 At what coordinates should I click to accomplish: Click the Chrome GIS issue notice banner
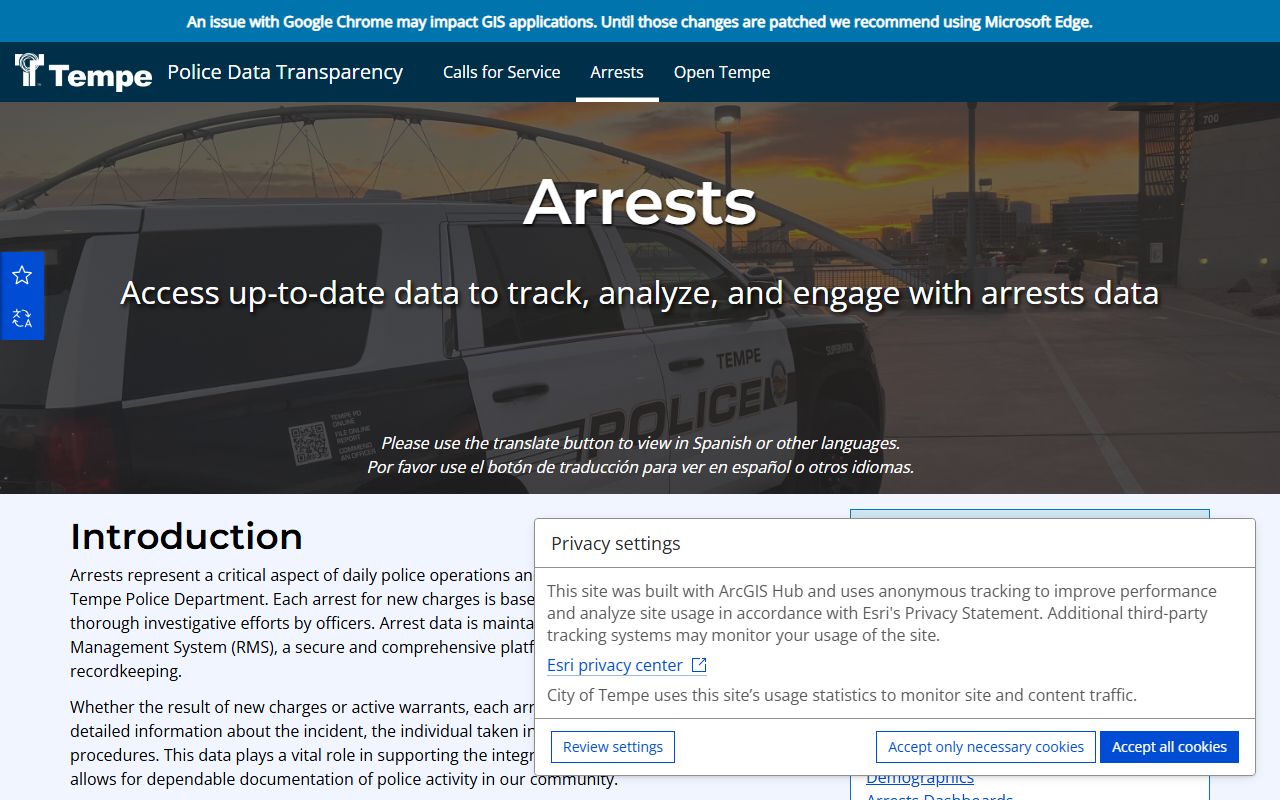pos(640,21)
